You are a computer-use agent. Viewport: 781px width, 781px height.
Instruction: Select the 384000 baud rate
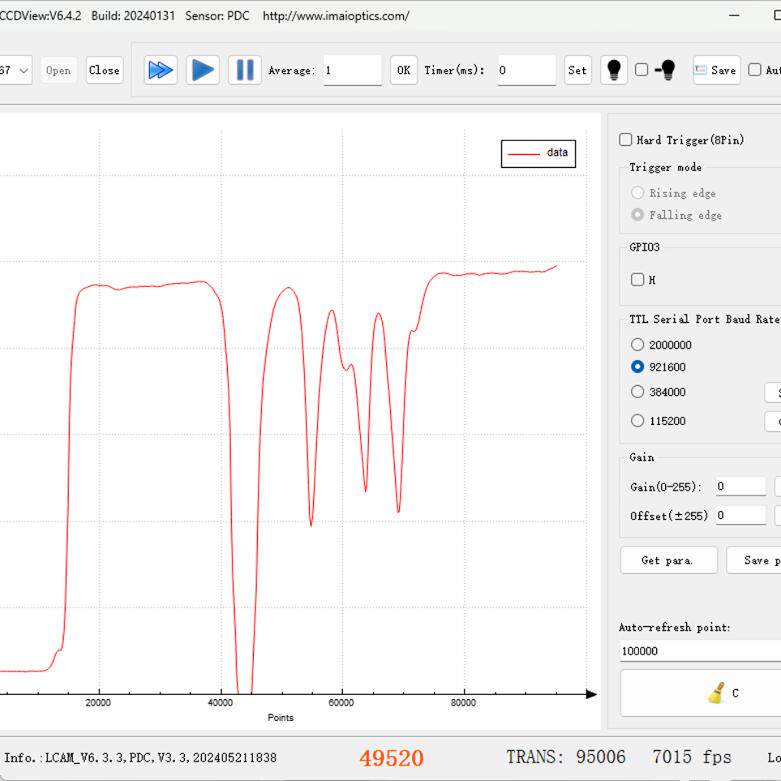637,391
